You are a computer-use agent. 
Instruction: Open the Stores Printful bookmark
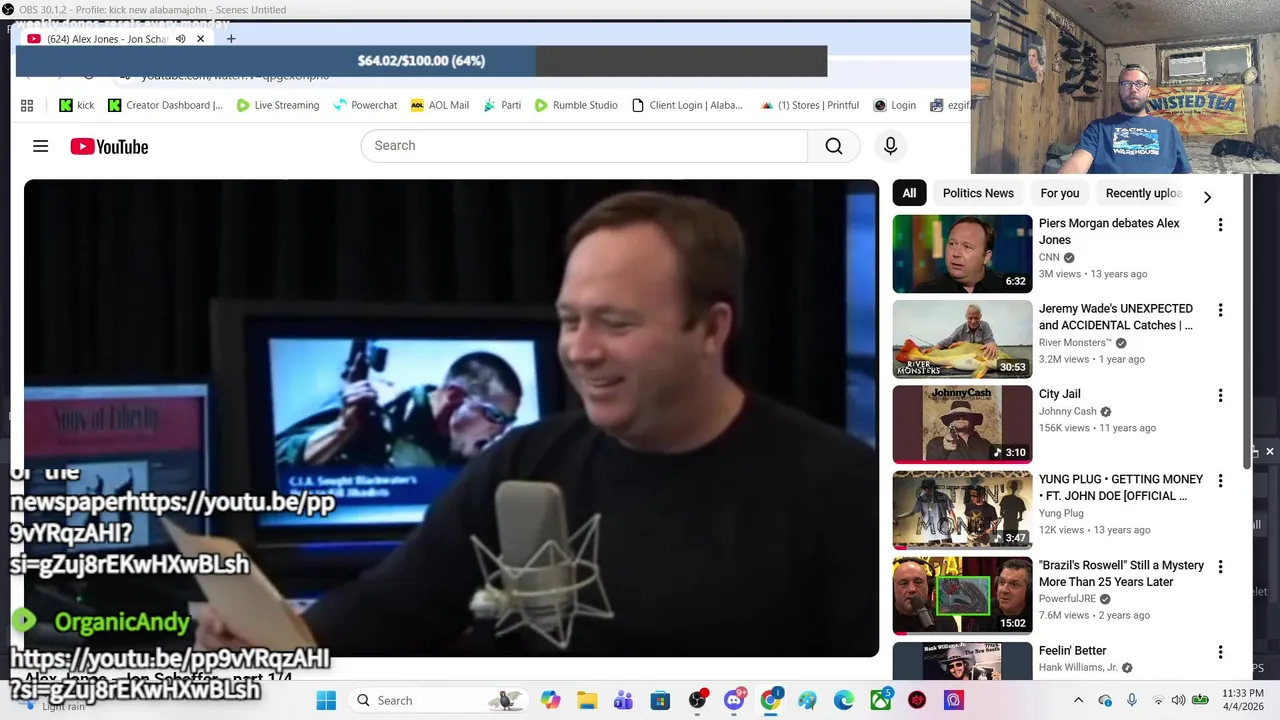coord(810,105)
